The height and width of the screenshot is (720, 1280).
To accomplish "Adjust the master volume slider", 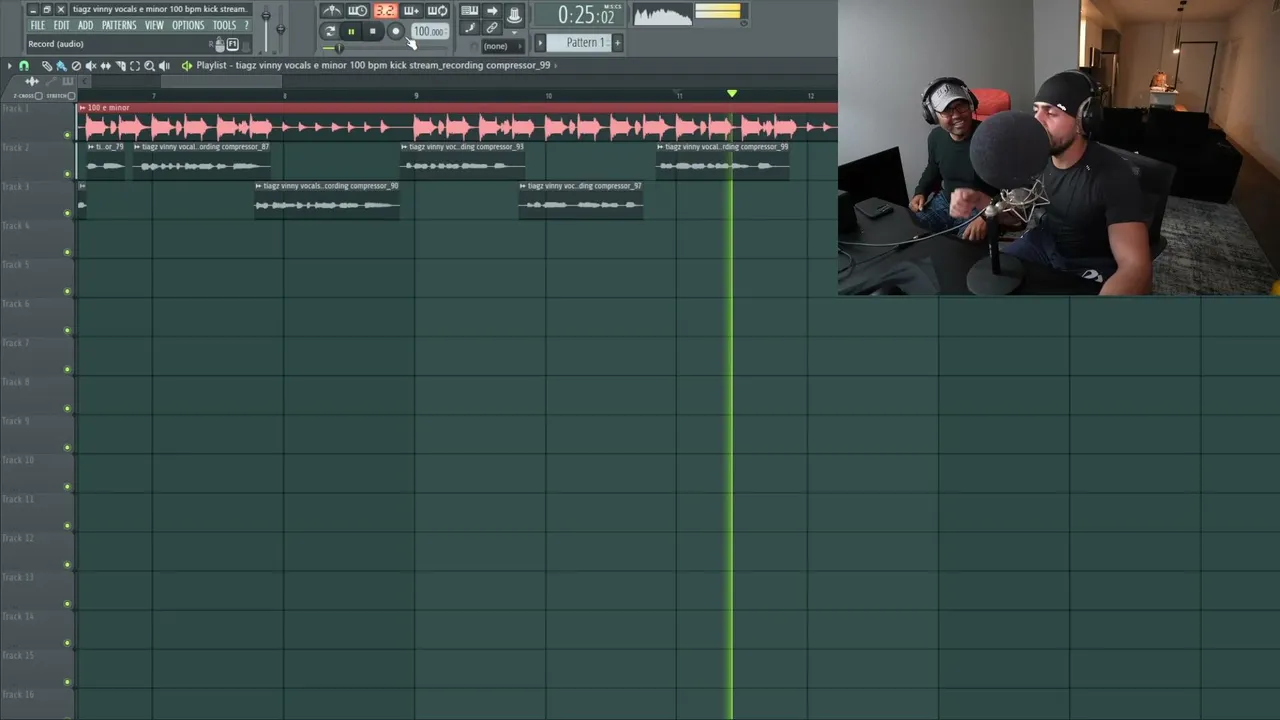I will click(x=266, y=28).
